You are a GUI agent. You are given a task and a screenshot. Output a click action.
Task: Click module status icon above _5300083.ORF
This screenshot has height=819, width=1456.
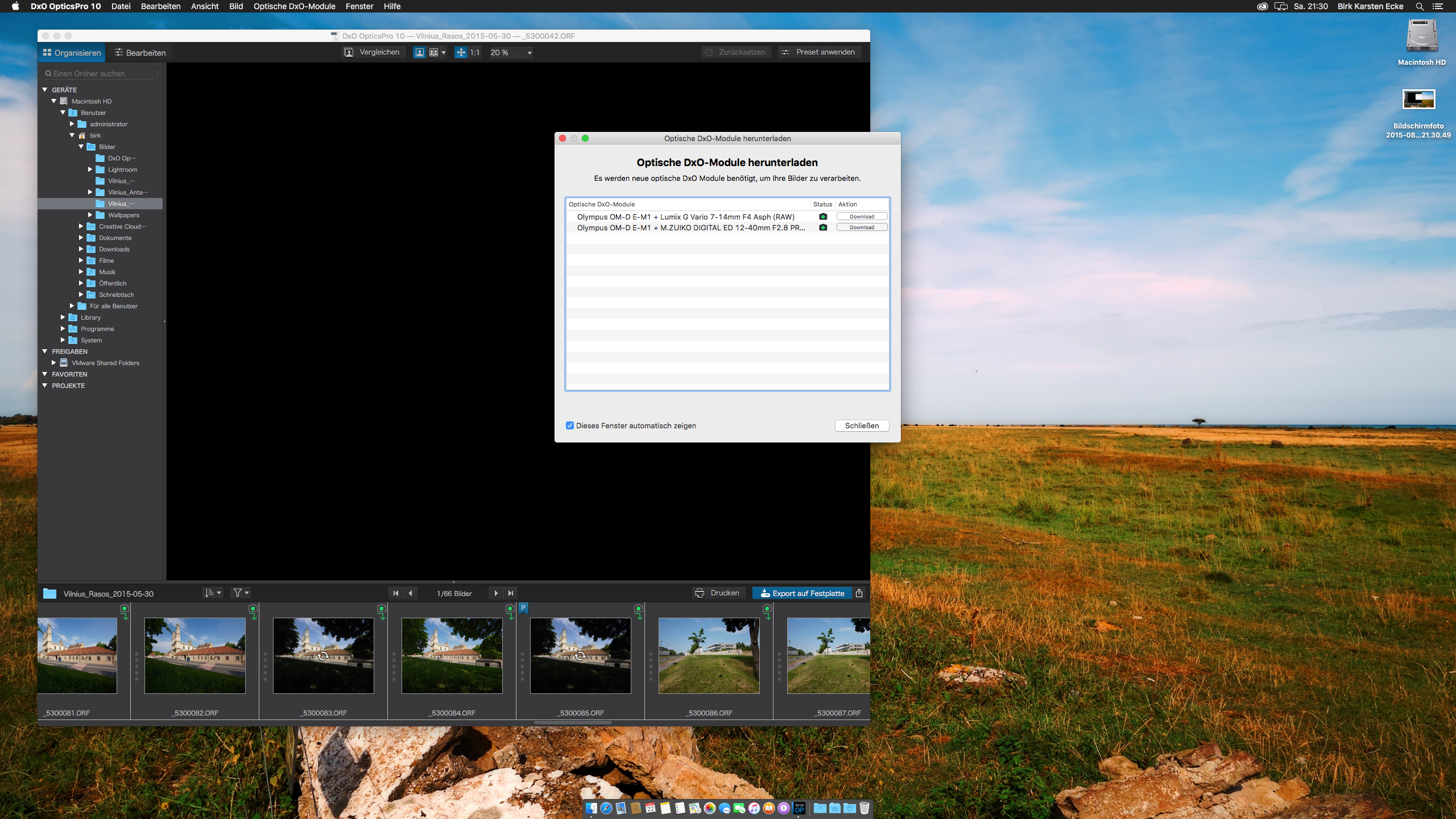382,612
